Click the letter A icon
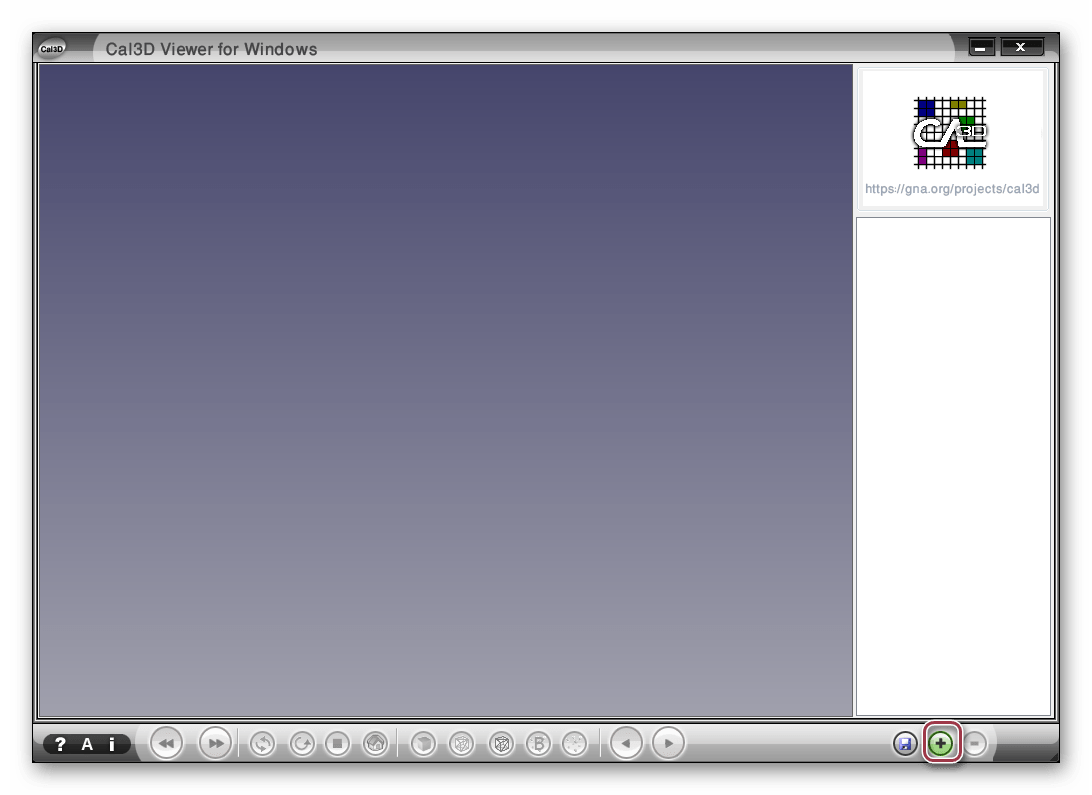The image size is (1092, 795). pyautogui.click(x=87, y=744)
